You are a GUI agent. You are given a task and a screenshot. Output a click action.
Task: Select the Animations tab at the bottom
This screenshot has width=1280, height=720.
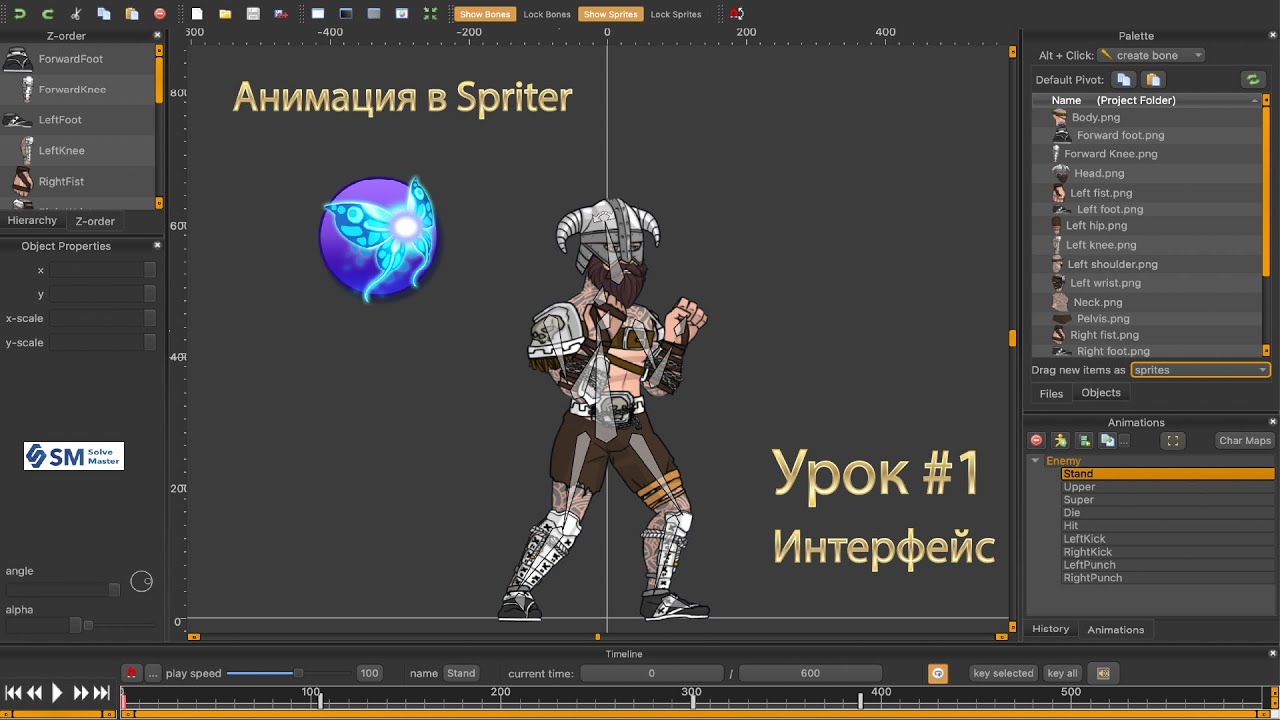1116,630
